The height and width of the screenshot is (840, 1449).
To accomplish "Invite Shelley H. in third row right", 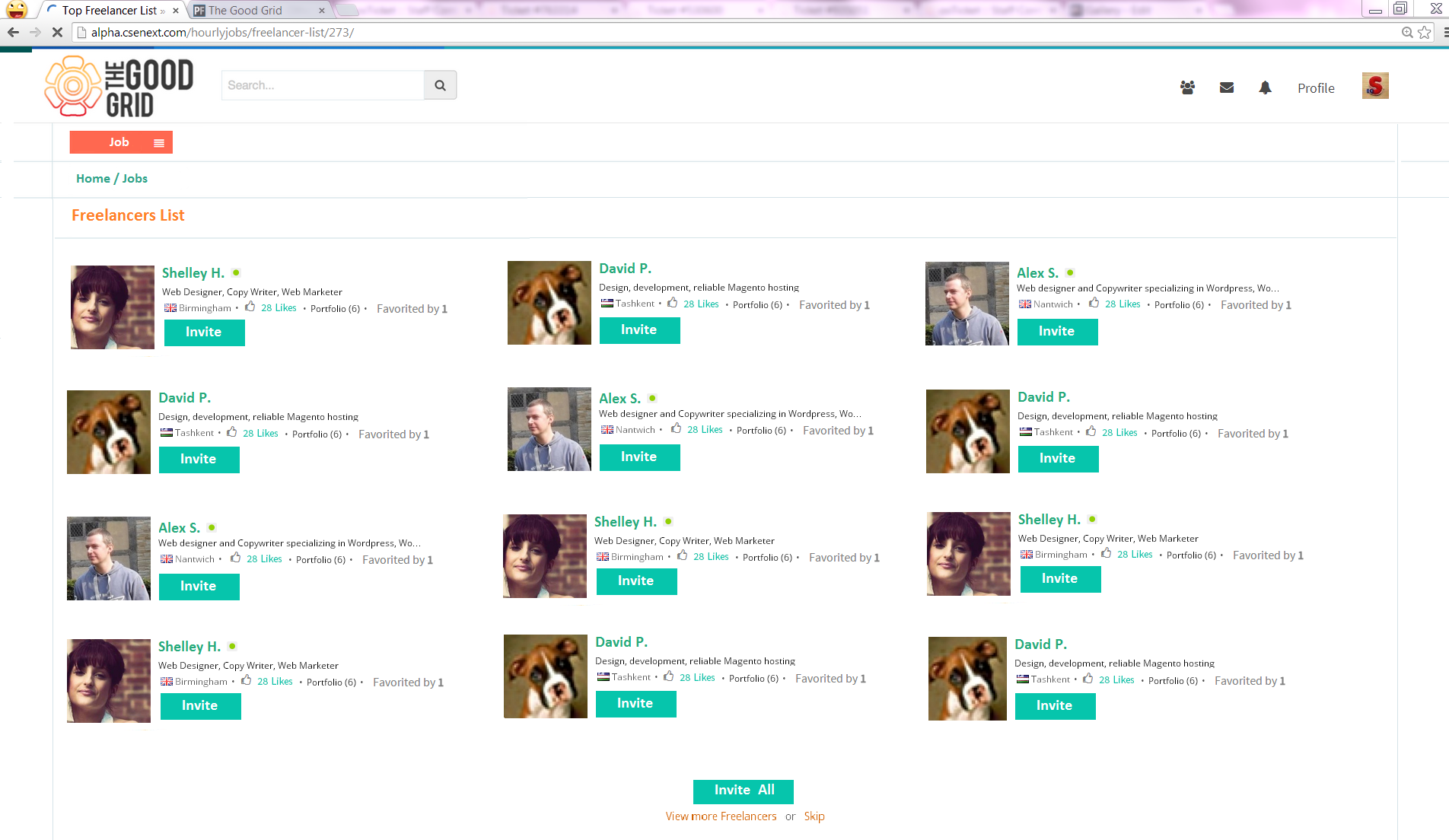I will [x=1060, y=579].
